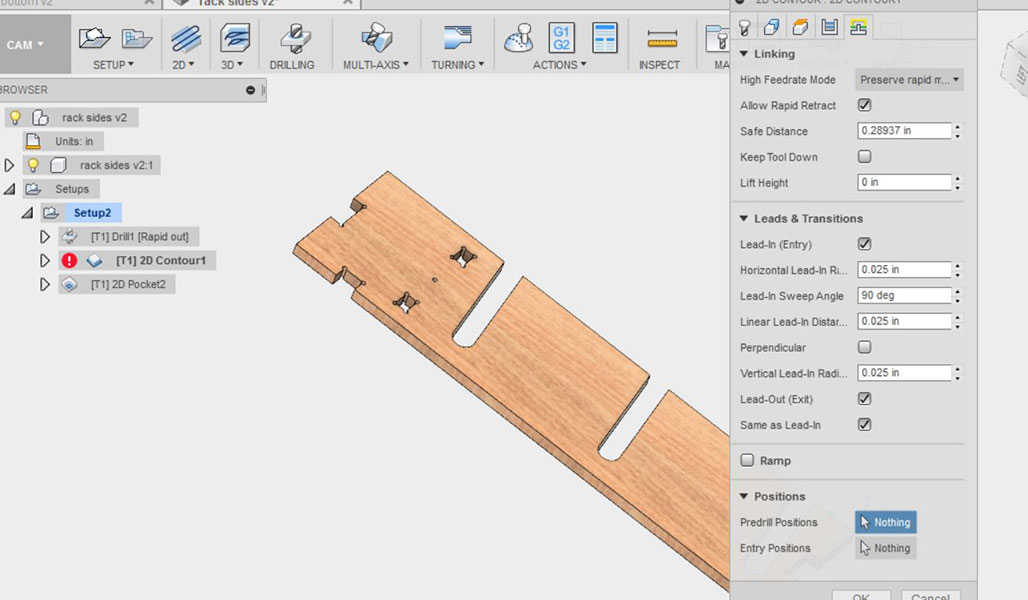Viewport: 1028px width, 600px height.
Task: Open the SETUP dropdown menu
Action: pyautogui.click(x=113, y=65)
